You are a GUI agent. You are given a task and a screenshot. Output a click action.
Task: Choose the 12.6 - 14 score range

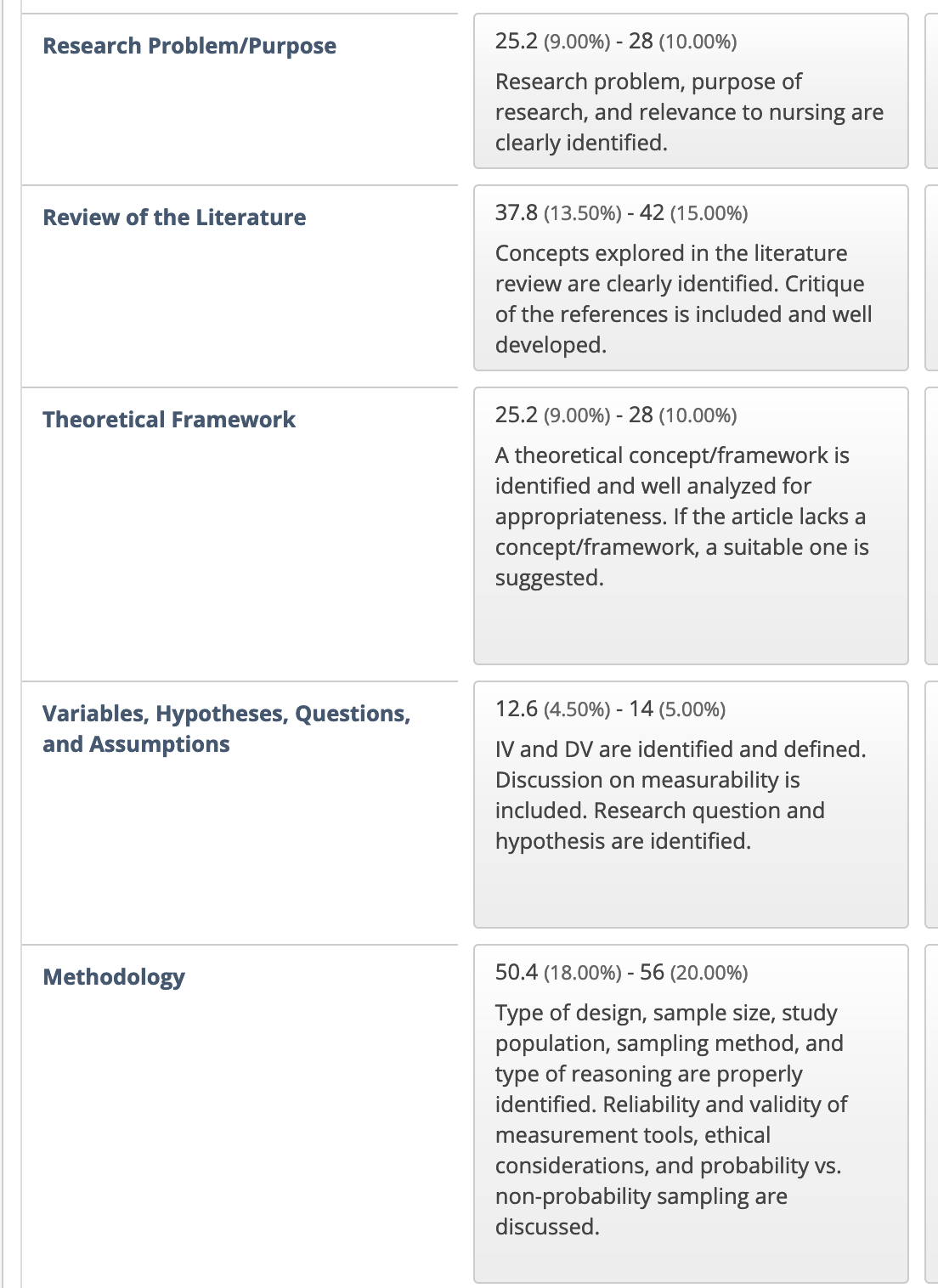pos(610,709)
